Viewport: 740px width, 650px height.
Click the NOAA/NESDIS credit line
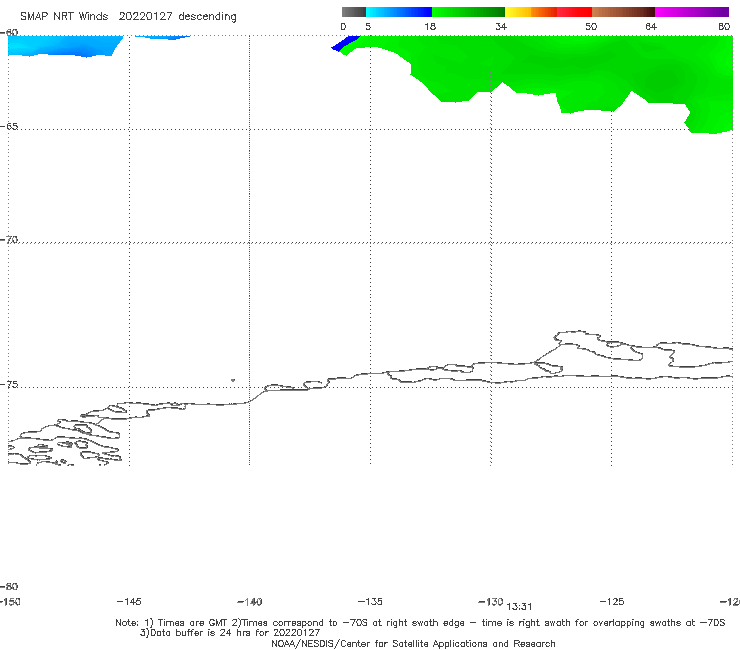(x=413, y=643)
